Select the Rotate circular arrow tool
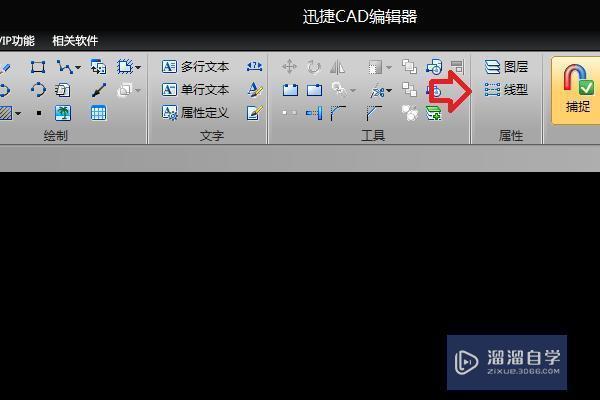 point(313,67)
